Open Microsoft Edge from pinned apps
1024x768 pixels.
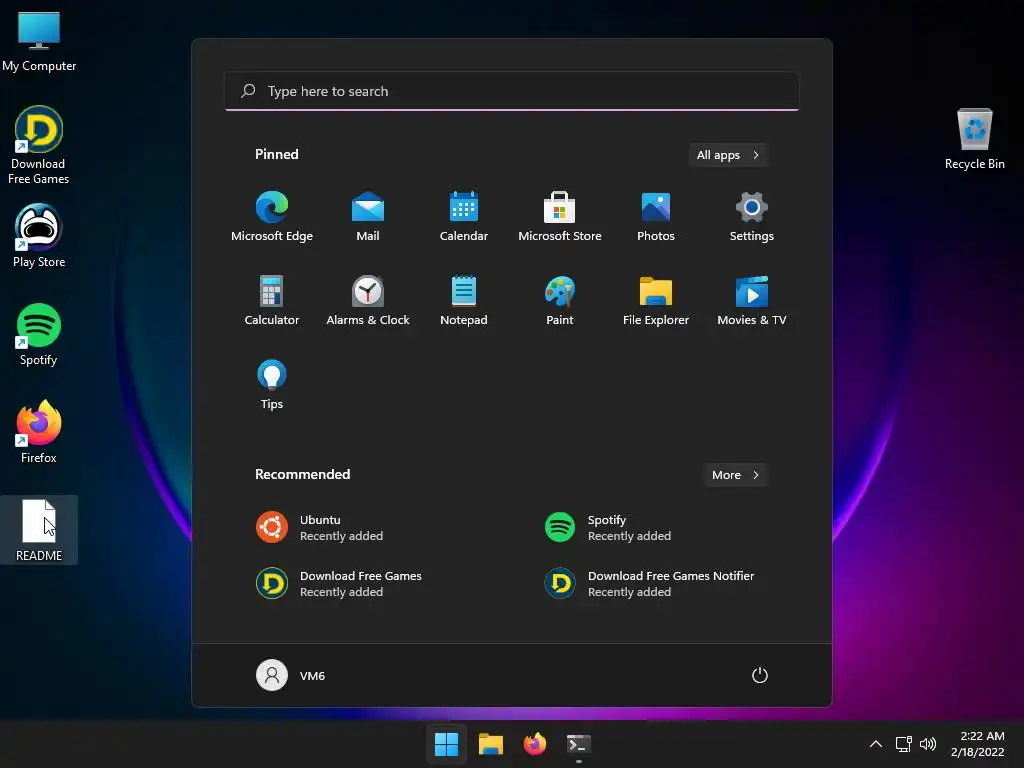click(272, 217)
